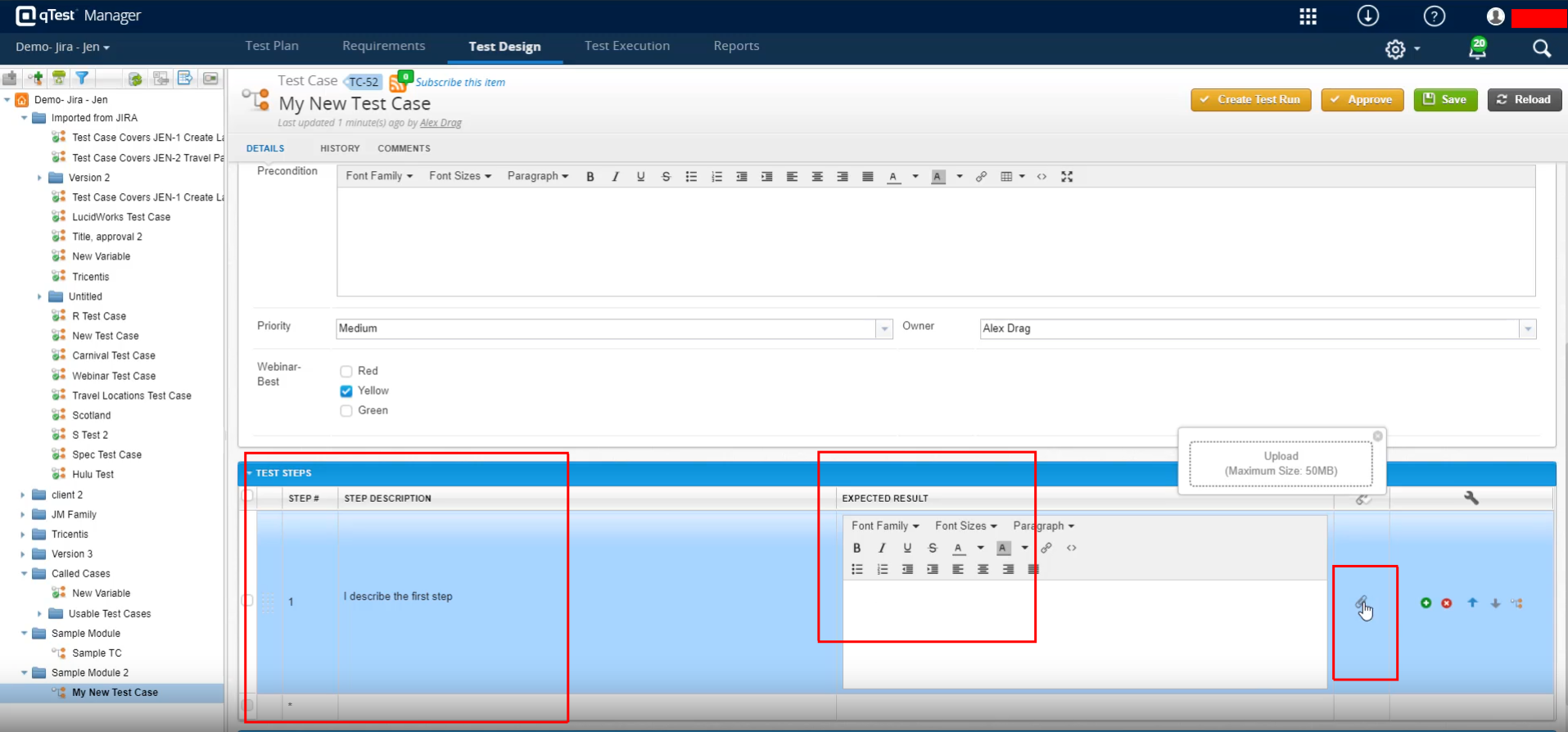Expand the client 2 folder
Image resolution: width=1568 pixels, height=732 pixels.
coord(22,495)
